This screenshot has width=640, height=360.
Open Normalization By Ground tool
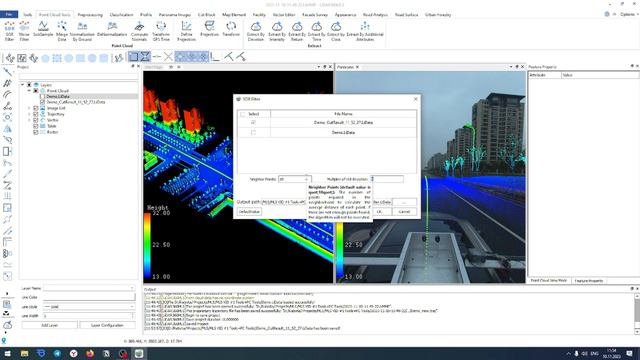click(82, 31)
